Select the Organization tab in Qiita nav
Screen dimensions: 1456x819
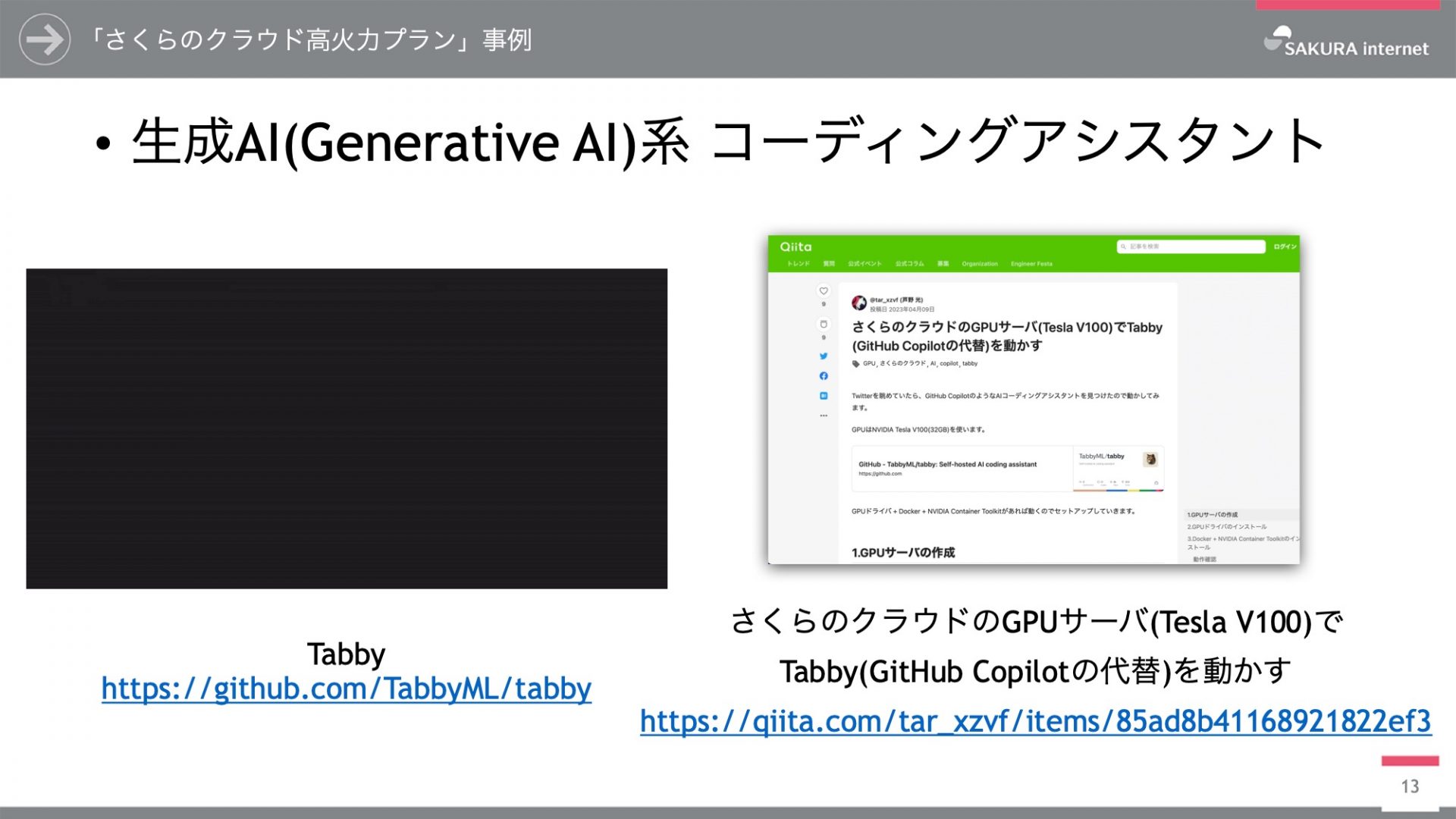coord(980,264)
